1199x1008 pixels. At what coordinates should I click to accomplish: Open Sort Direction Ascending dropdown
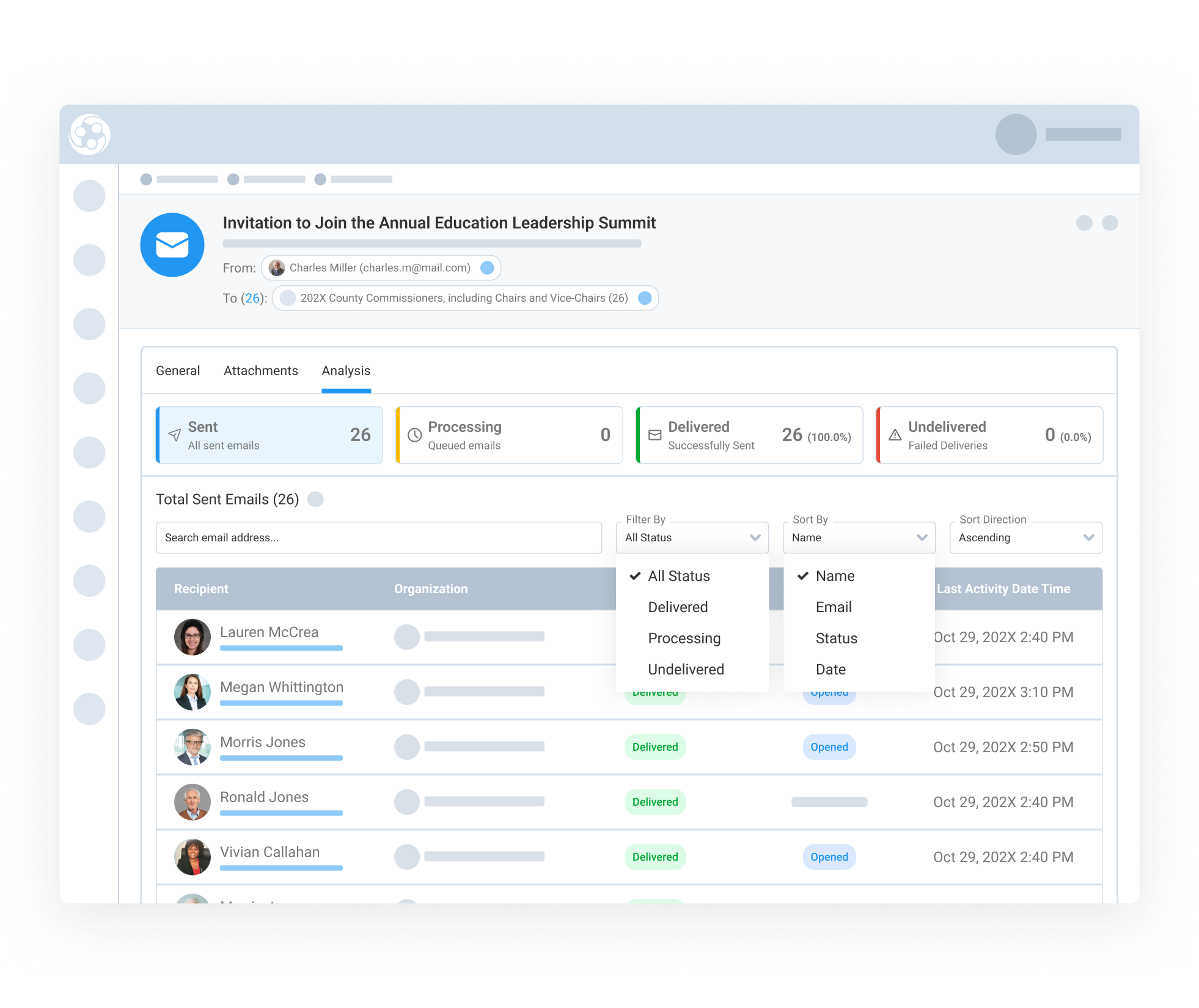[x=1025, y=538]
